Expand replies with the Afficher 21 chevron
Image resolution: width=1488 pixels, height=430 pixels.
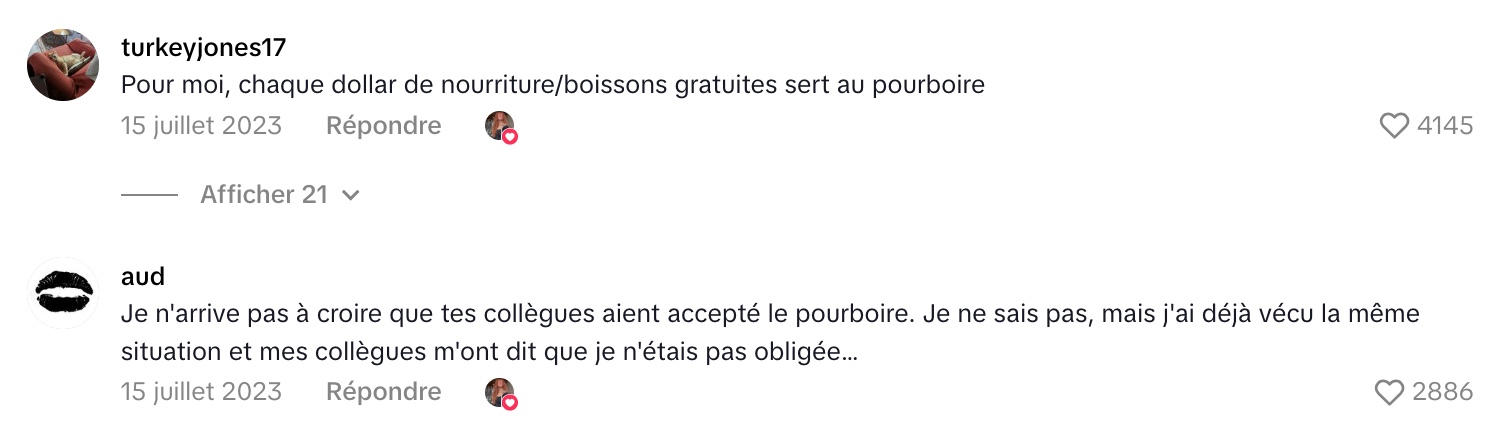click(x=350, y=195)
